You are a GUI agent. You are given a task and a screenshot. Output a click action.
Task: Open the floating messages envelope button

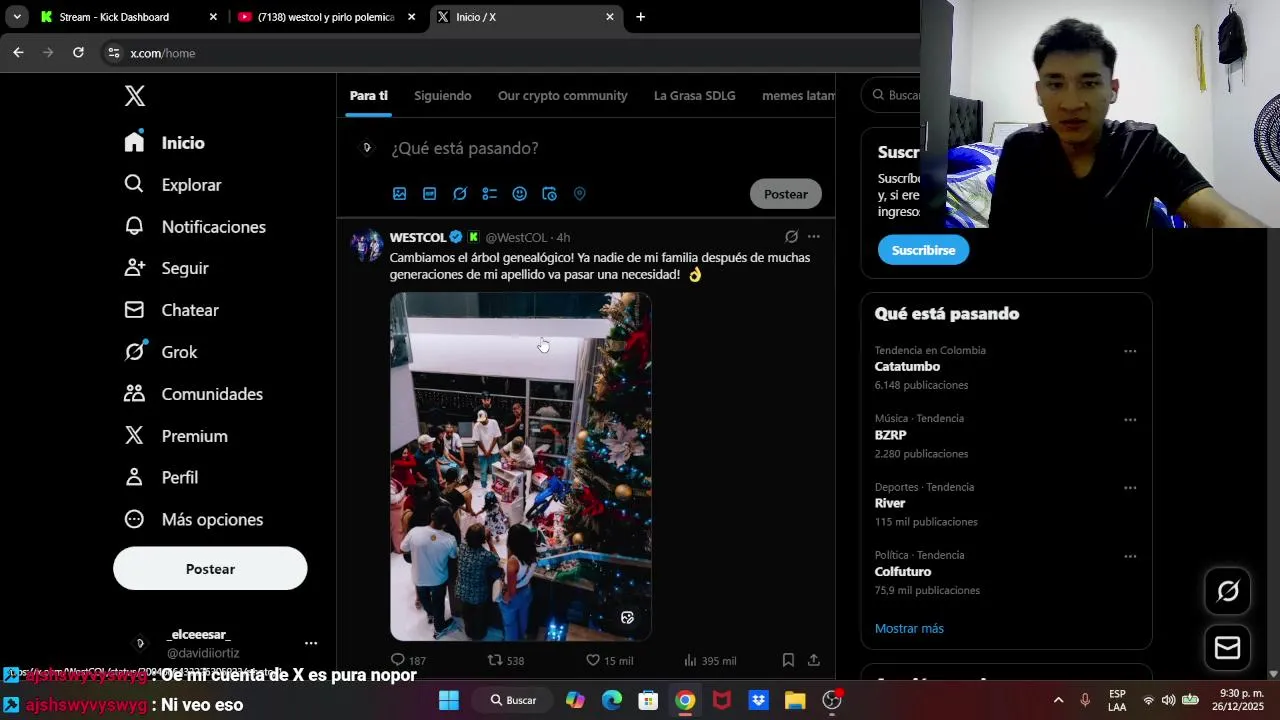(x=1228, y=648)
